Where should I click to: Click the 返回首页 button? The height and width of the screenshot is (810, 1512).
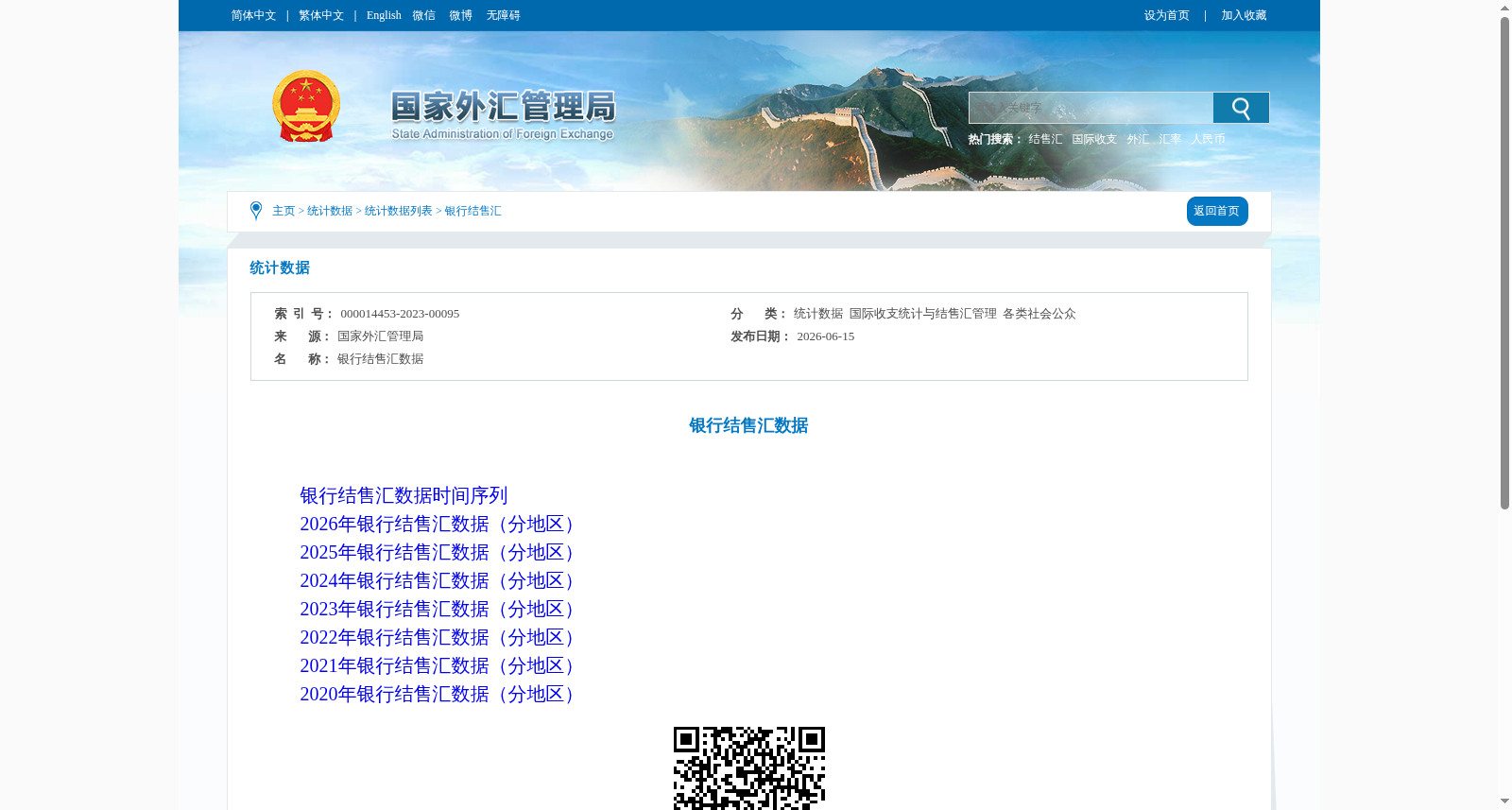point(1217,211)
